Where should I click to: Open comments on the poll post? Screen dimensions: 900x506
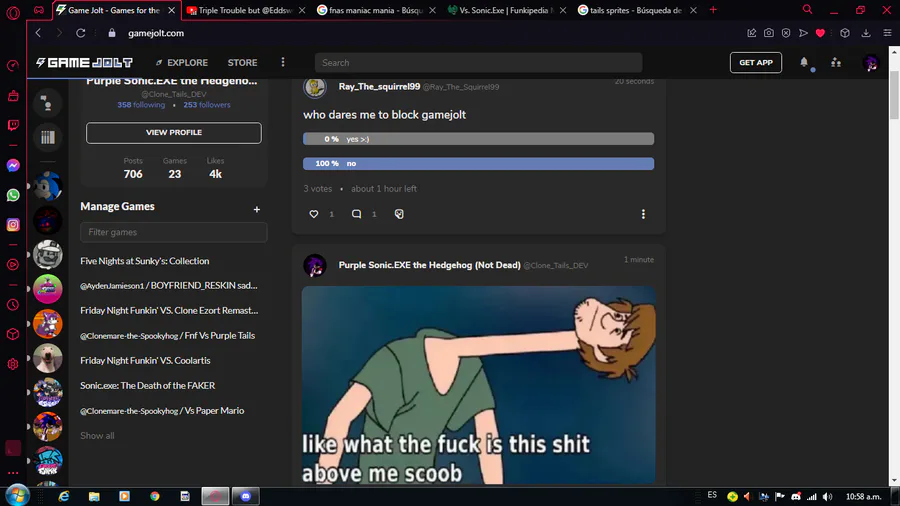pos(356,214)
